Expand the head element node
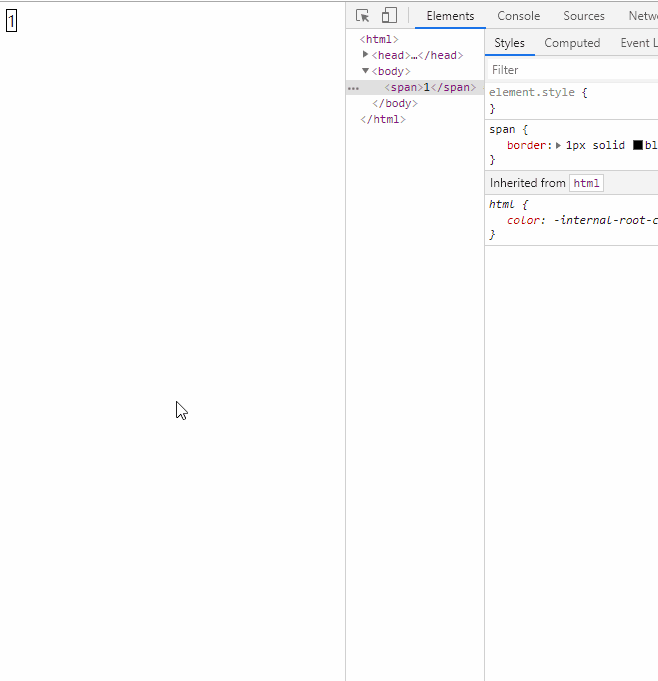The width and height of the screenshot is (658, 681). 365,55
